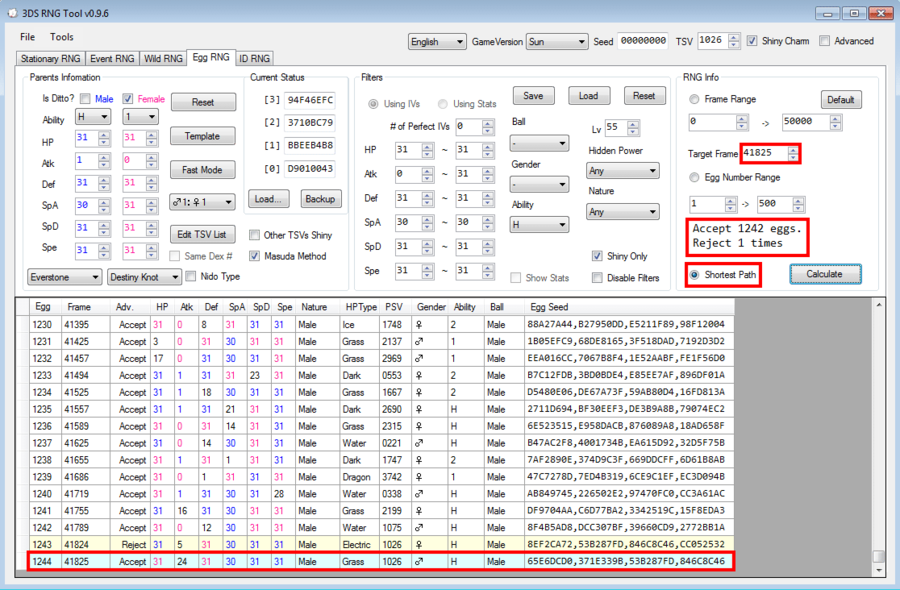Screen dimensions: 900x590
Task: Click the Fast Mode button
Action: pyautogui.click(x=203, y=170)
